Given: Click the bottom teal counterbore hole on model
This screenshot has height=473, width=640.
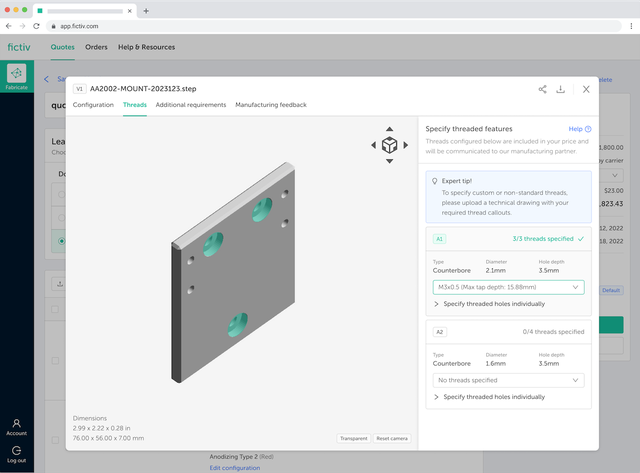Looking at the screenshot, I should 238,325.
